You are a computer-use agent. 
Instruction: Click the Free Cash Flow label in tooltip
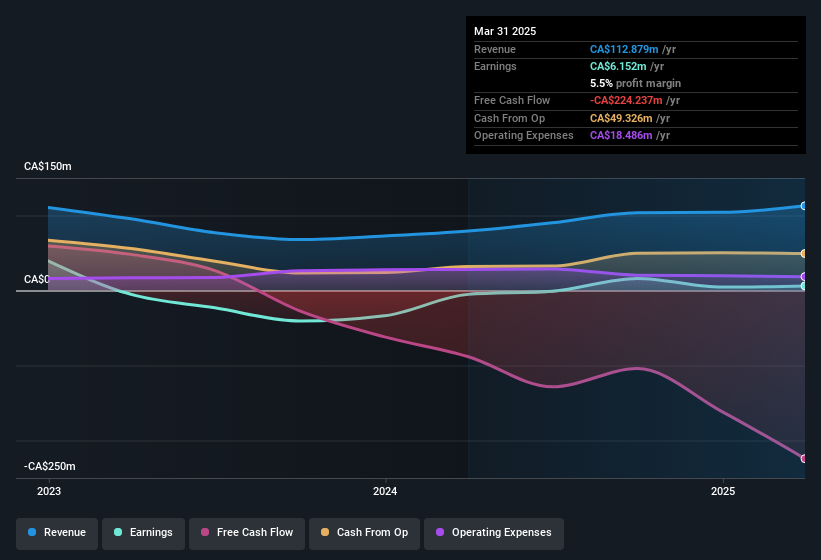point(512,100)
